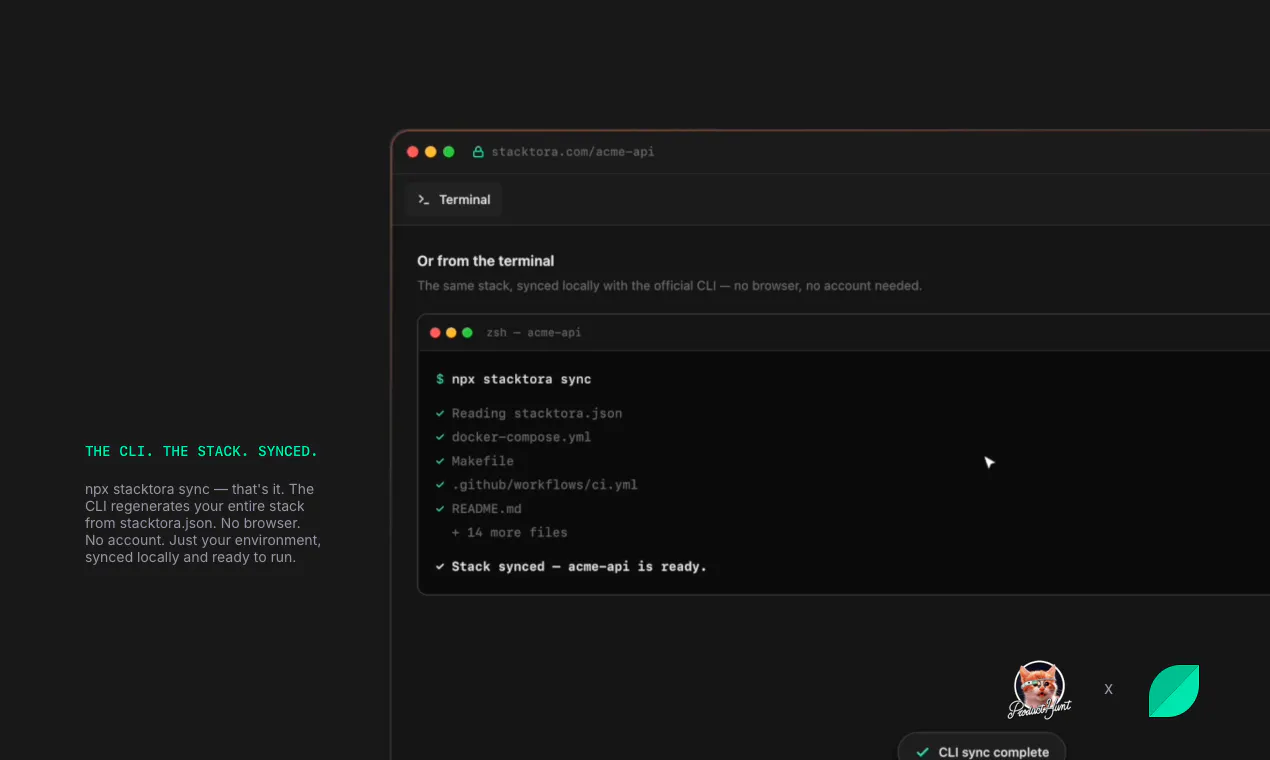Select the 'zsh — acme-api' terminal title
1270x760 pixels.
(533, 333)
